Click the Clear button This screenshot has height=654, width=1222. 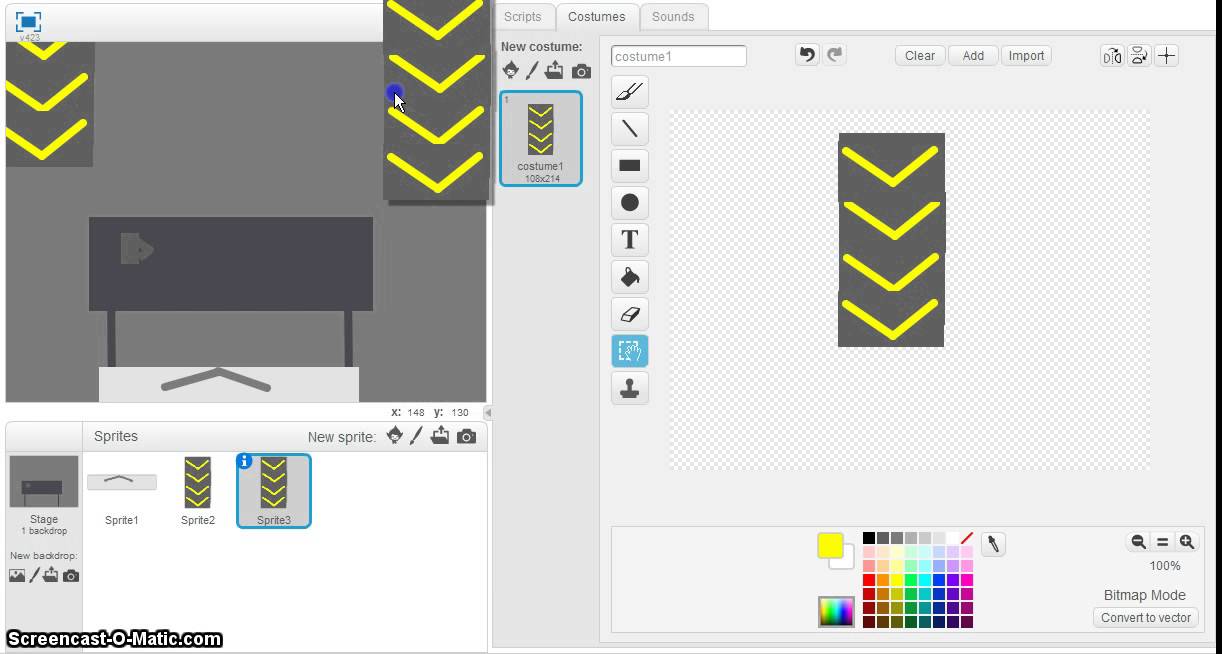point(920,56)
